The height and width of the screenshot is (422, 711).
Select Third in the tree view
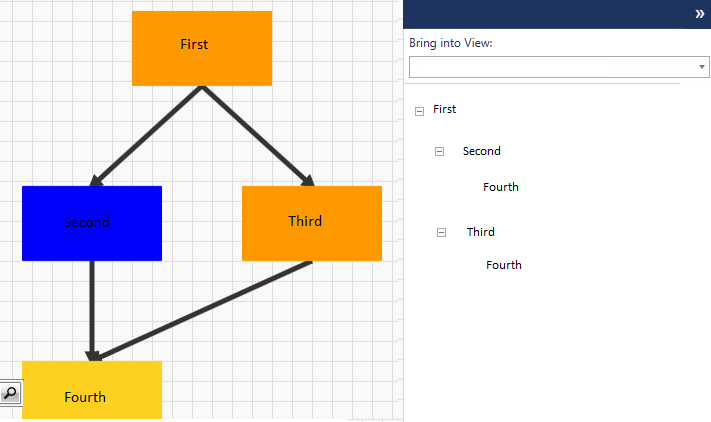(x=481, y=232)
